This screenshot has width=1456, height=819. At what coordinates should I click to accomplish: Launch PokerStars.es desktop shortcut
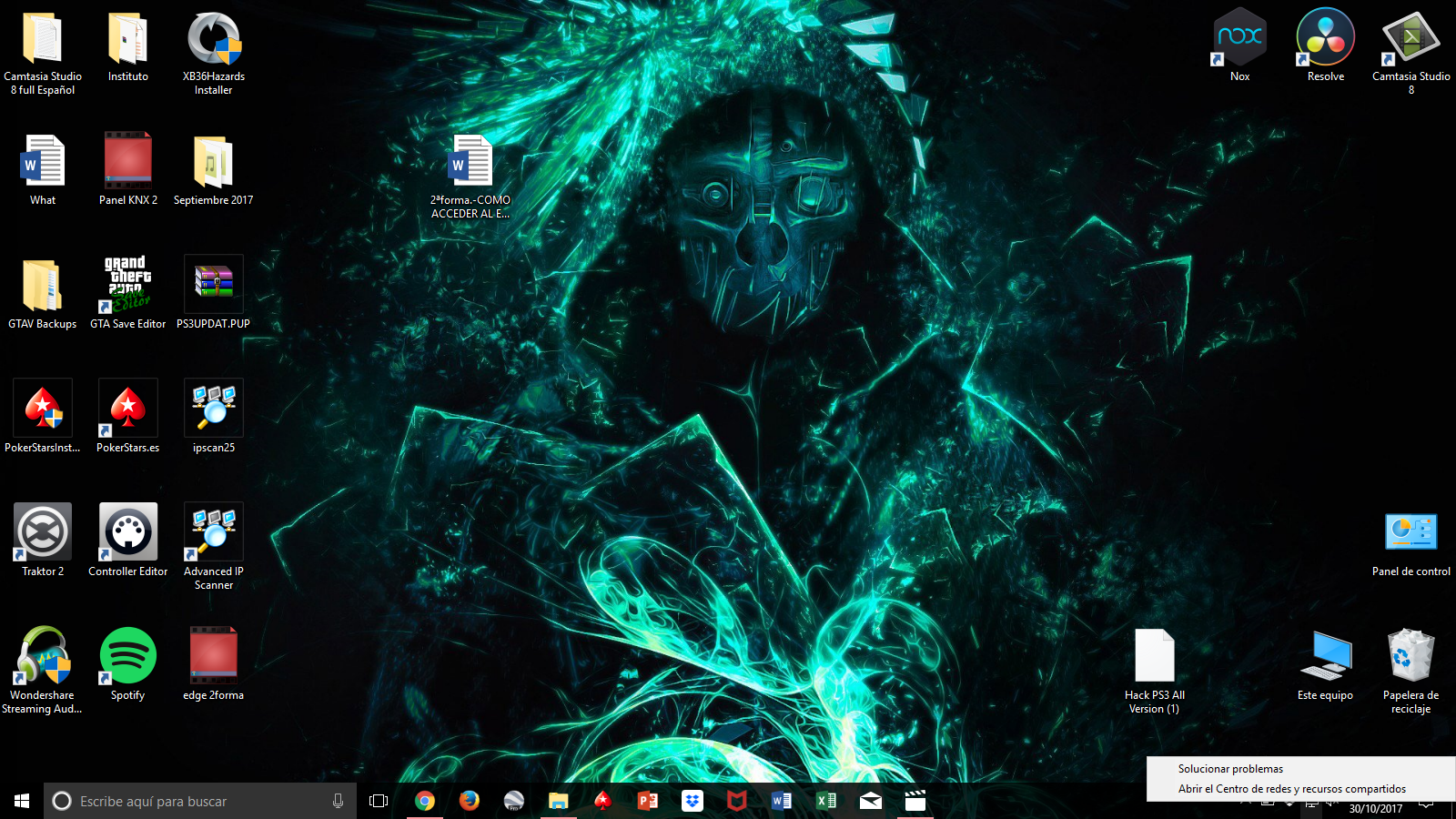(128, 418)
